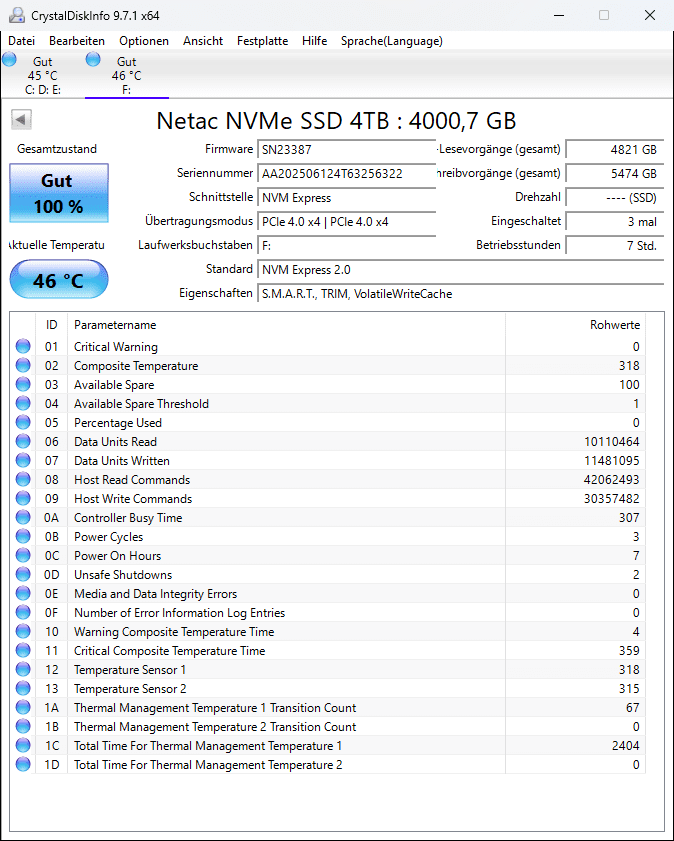This screenshot has height=841, width=674.
Task: Open the Datei menu
Action: [x=21, y=41]
